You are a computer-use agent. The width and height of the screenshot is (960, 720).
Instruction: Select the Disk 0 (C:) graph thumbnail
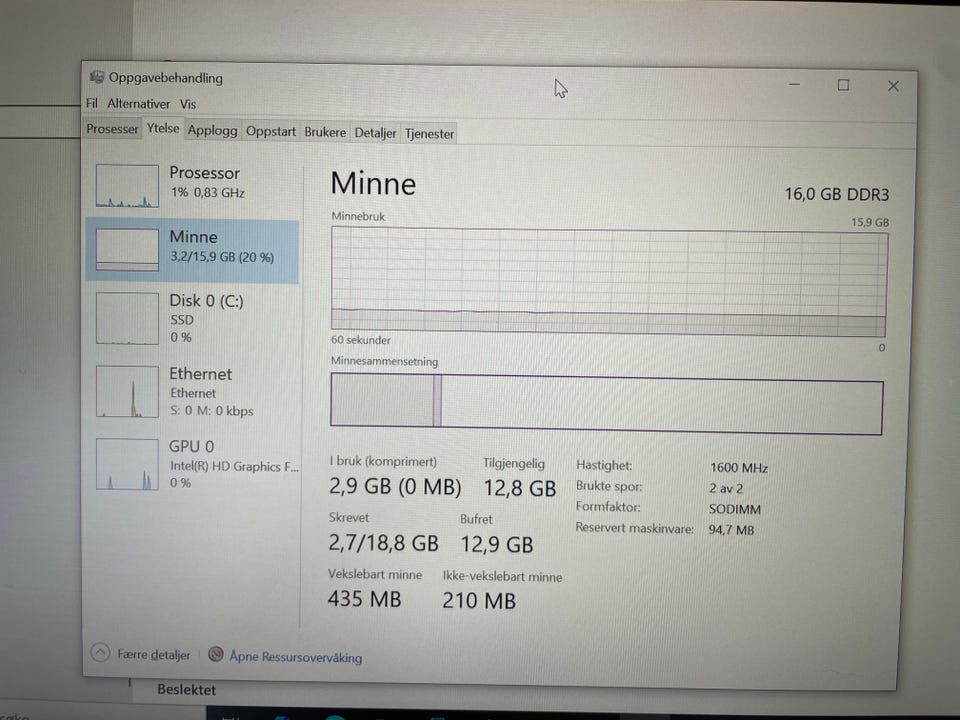127,318
